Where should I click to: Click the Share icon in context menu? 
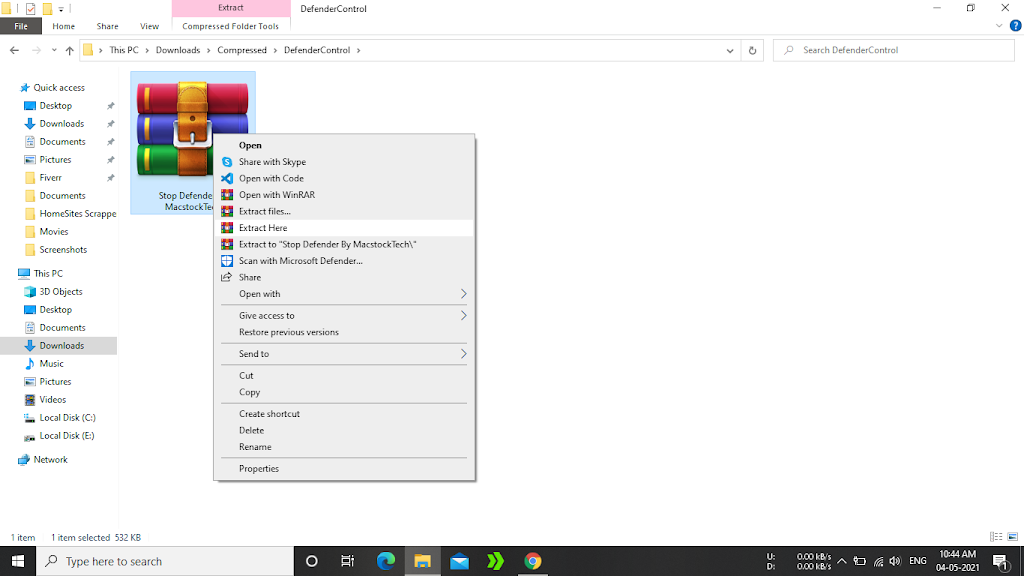227,277
